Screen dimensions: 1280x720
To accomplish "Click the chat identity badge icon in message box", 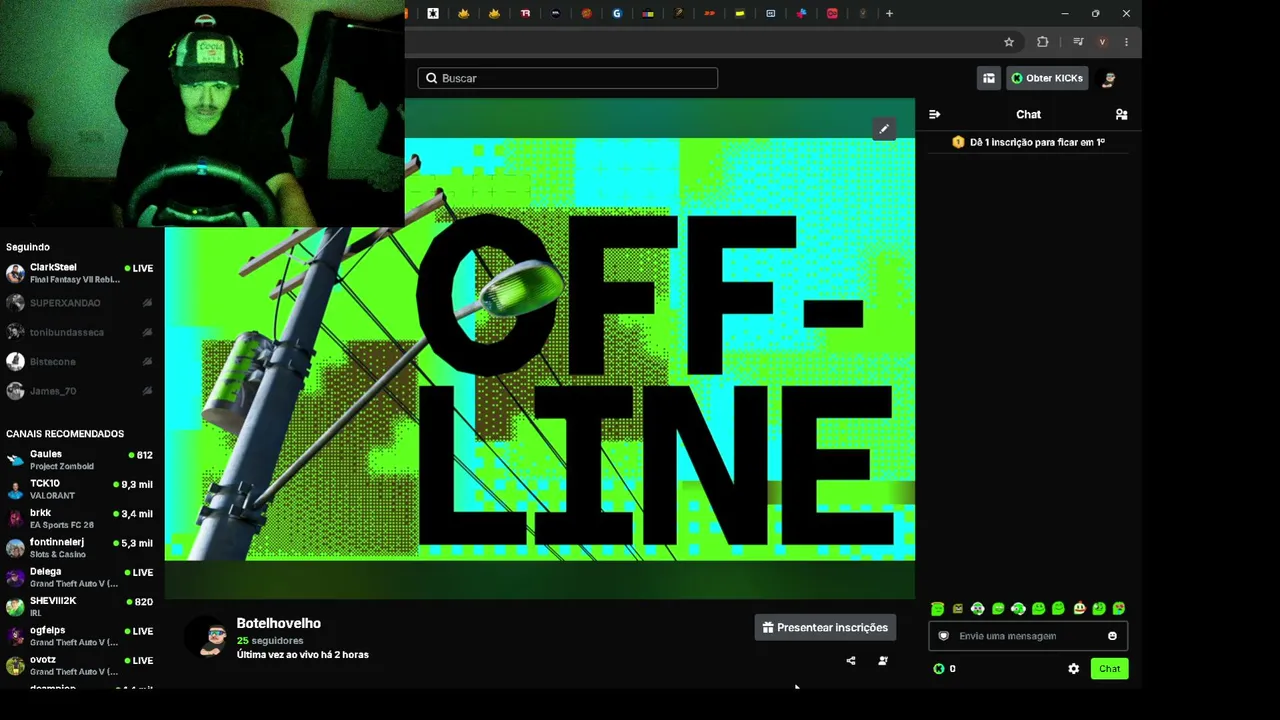I will pos(943,636).
